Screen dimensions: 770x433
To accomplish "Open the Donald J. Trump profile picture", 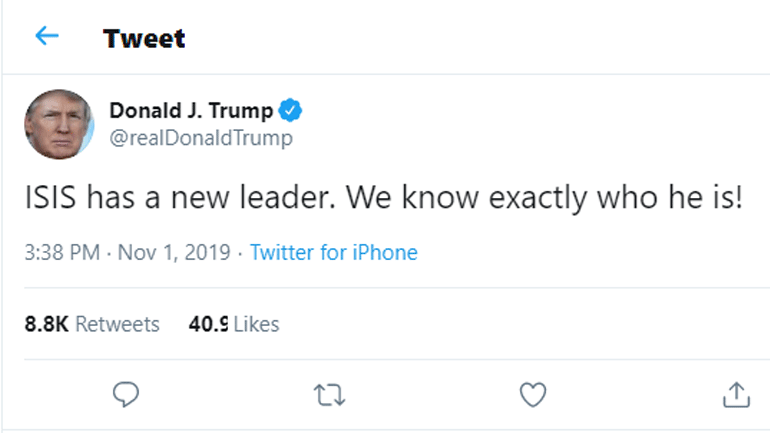I will tap(59, 124).
